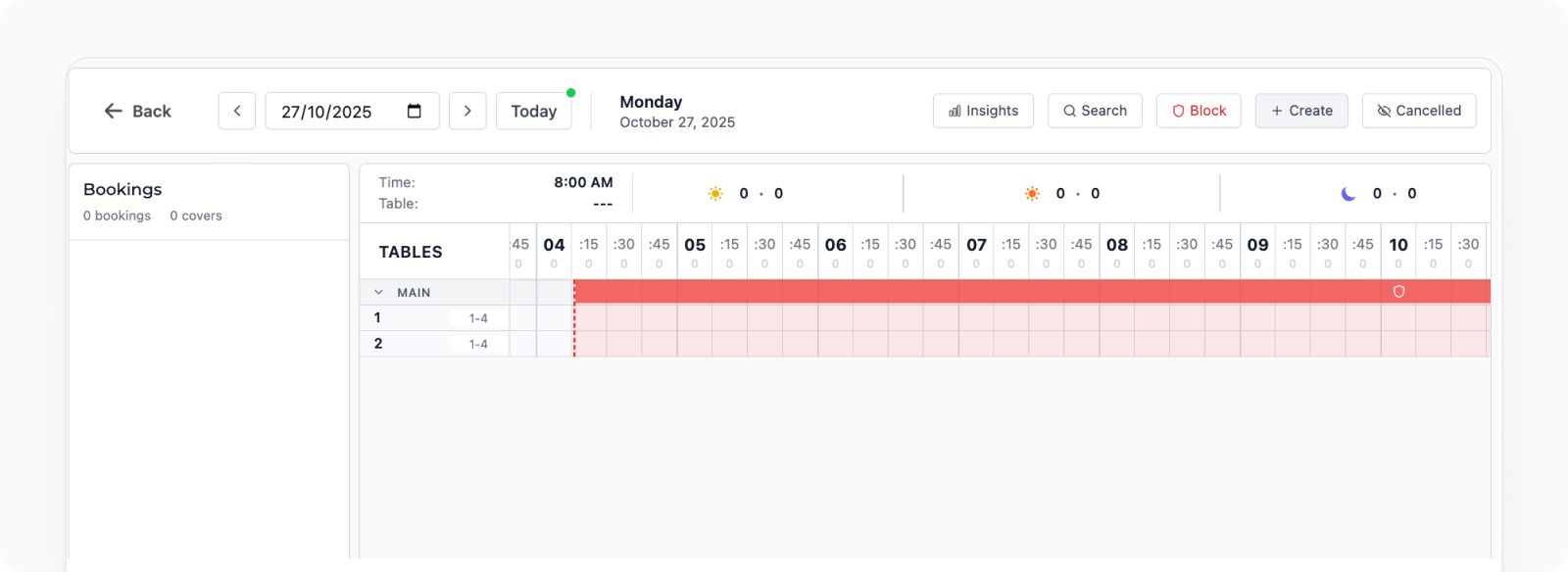1568x572 pixels.
Task: Click the shield icon on the blocked bar
Action: (1398, 291)
